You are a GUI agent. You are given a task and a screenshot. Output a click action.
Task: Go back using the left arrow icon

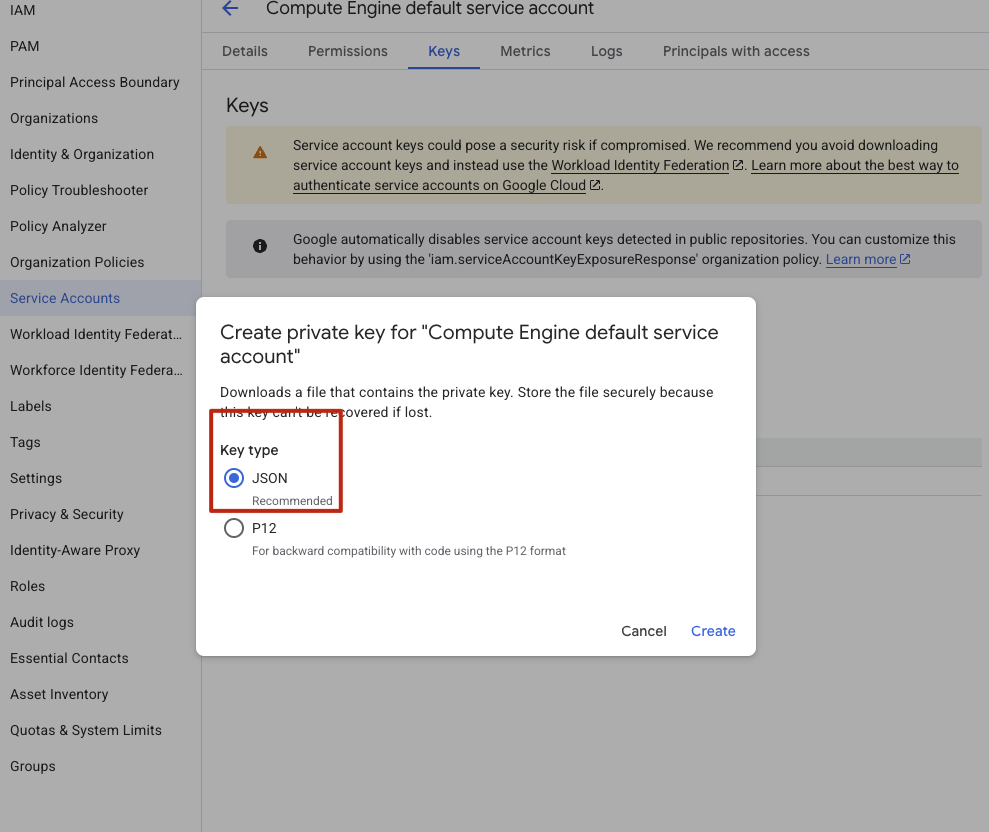pos(230,8)
